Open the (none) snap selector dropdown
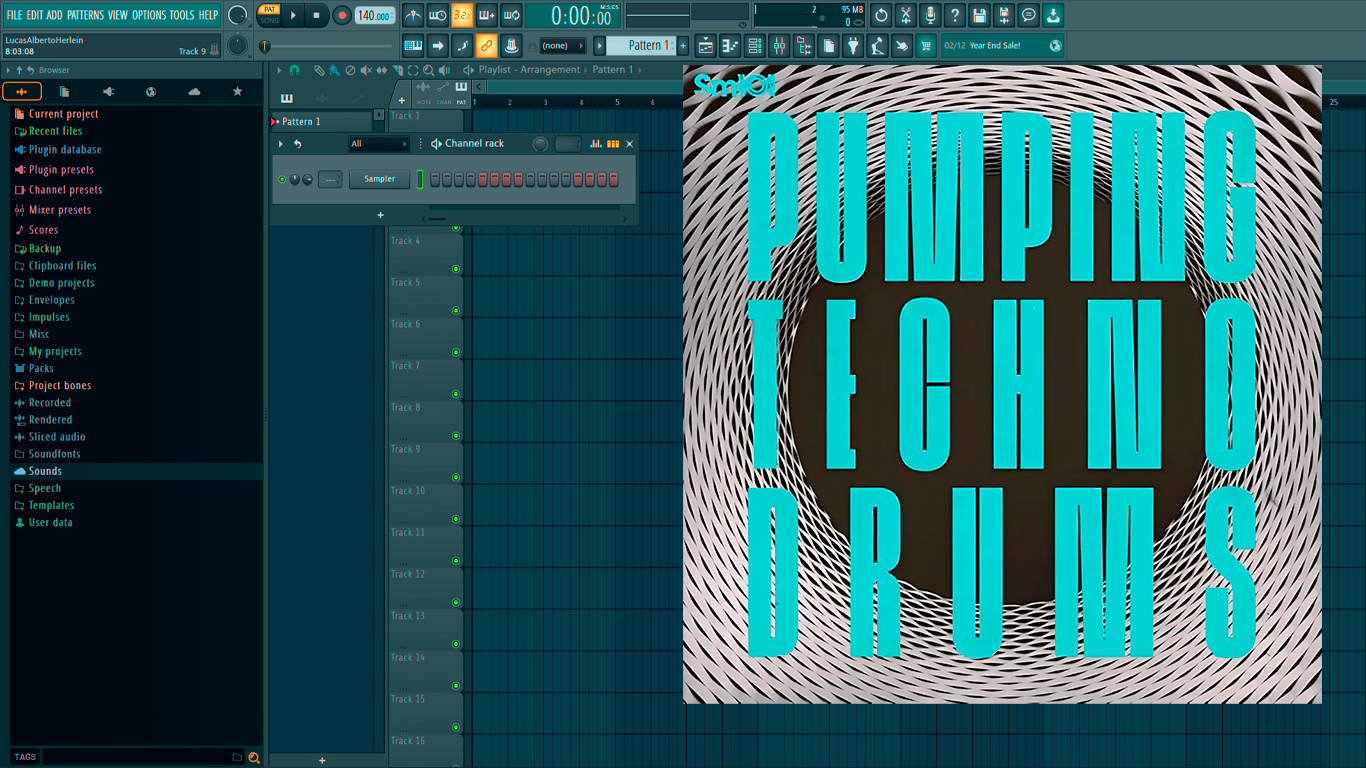 (x=562, y=46)
